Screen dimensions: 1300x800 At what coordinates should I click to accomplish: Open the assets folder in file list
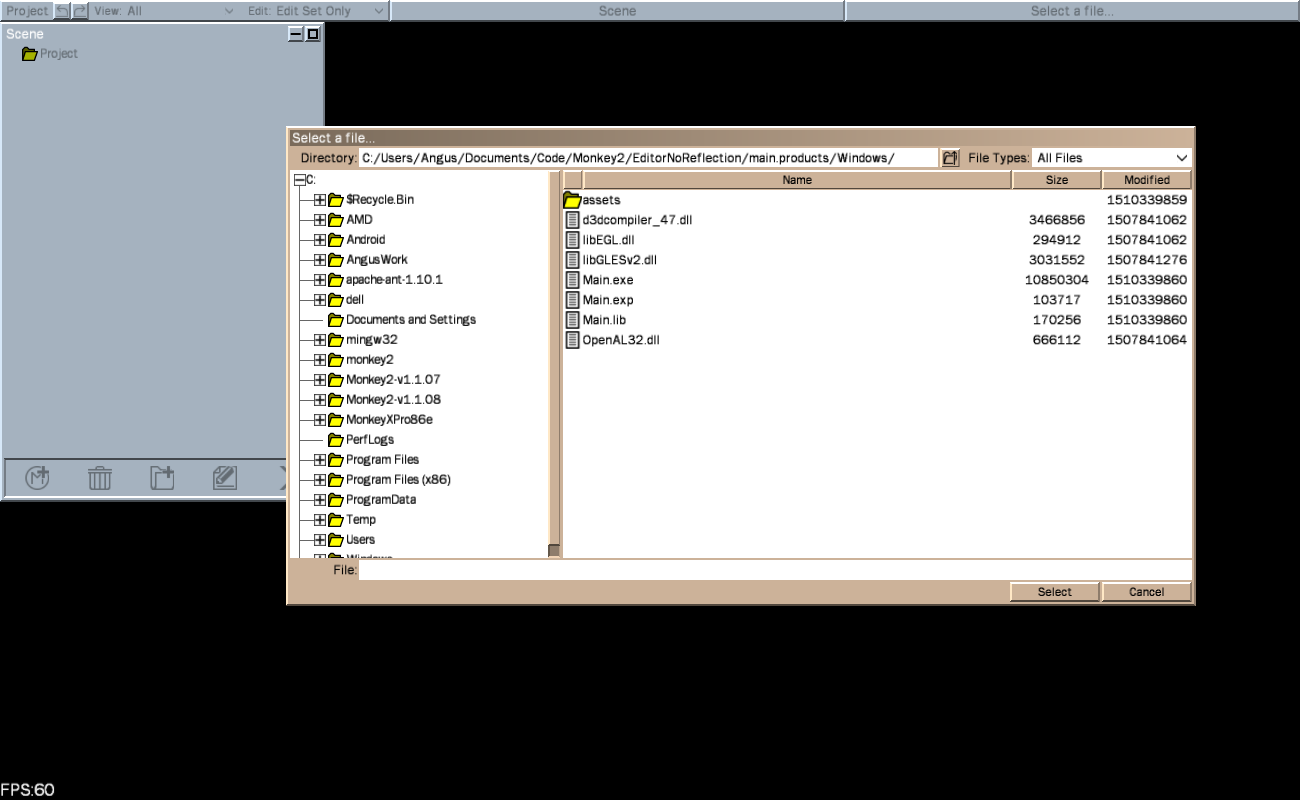coord(573,200)
